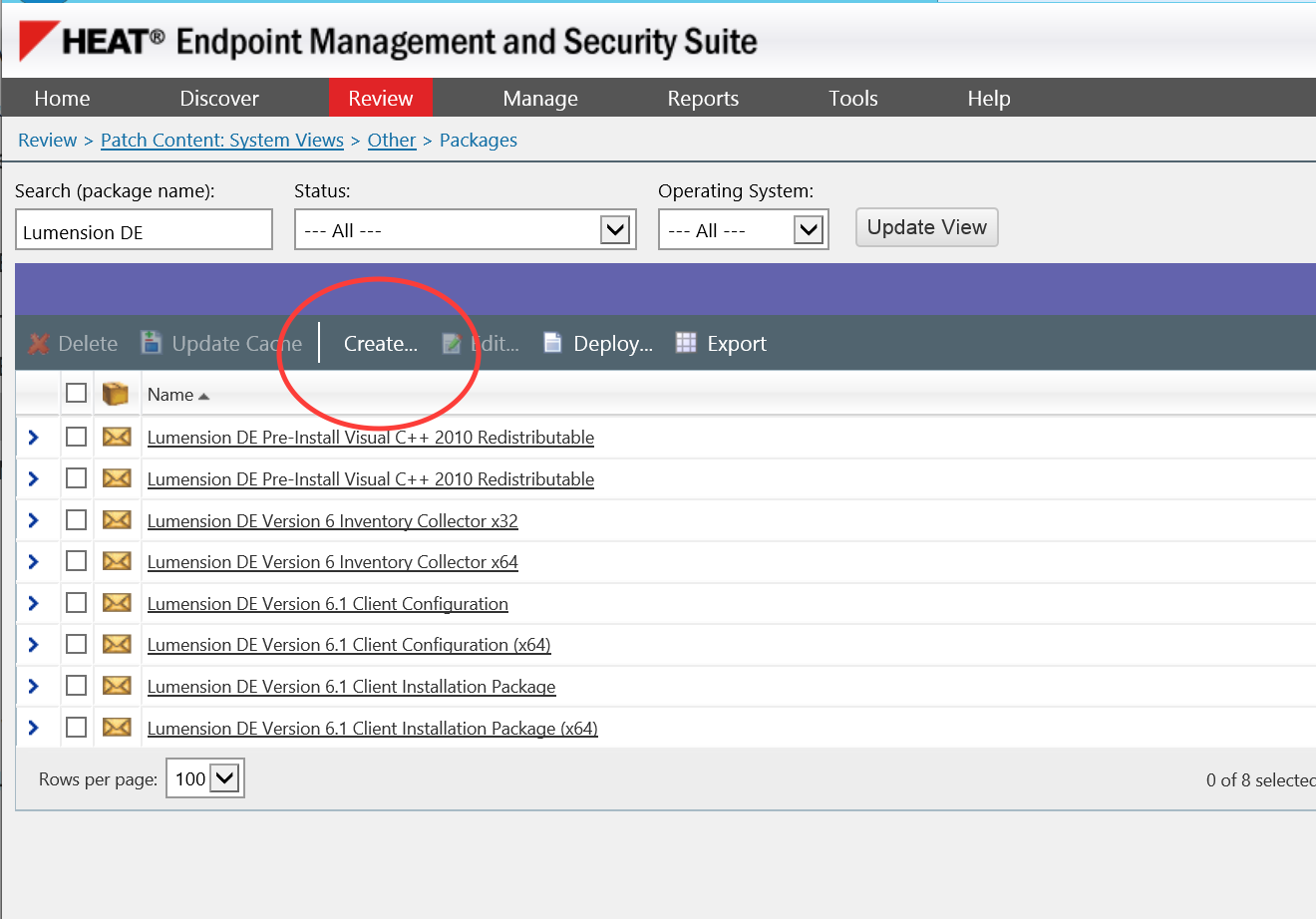
Task: Toggle the select-all checkbox in header
Action: coord(76,393)
